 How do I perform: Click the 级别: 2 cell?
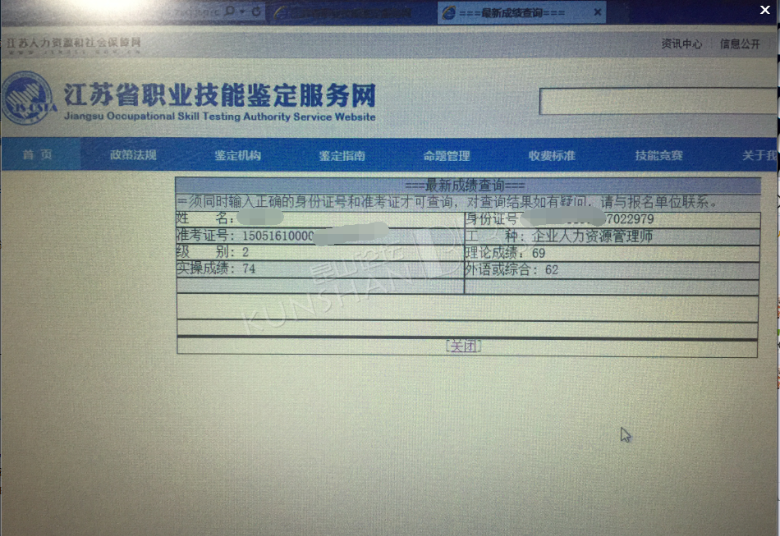[319, 252]
